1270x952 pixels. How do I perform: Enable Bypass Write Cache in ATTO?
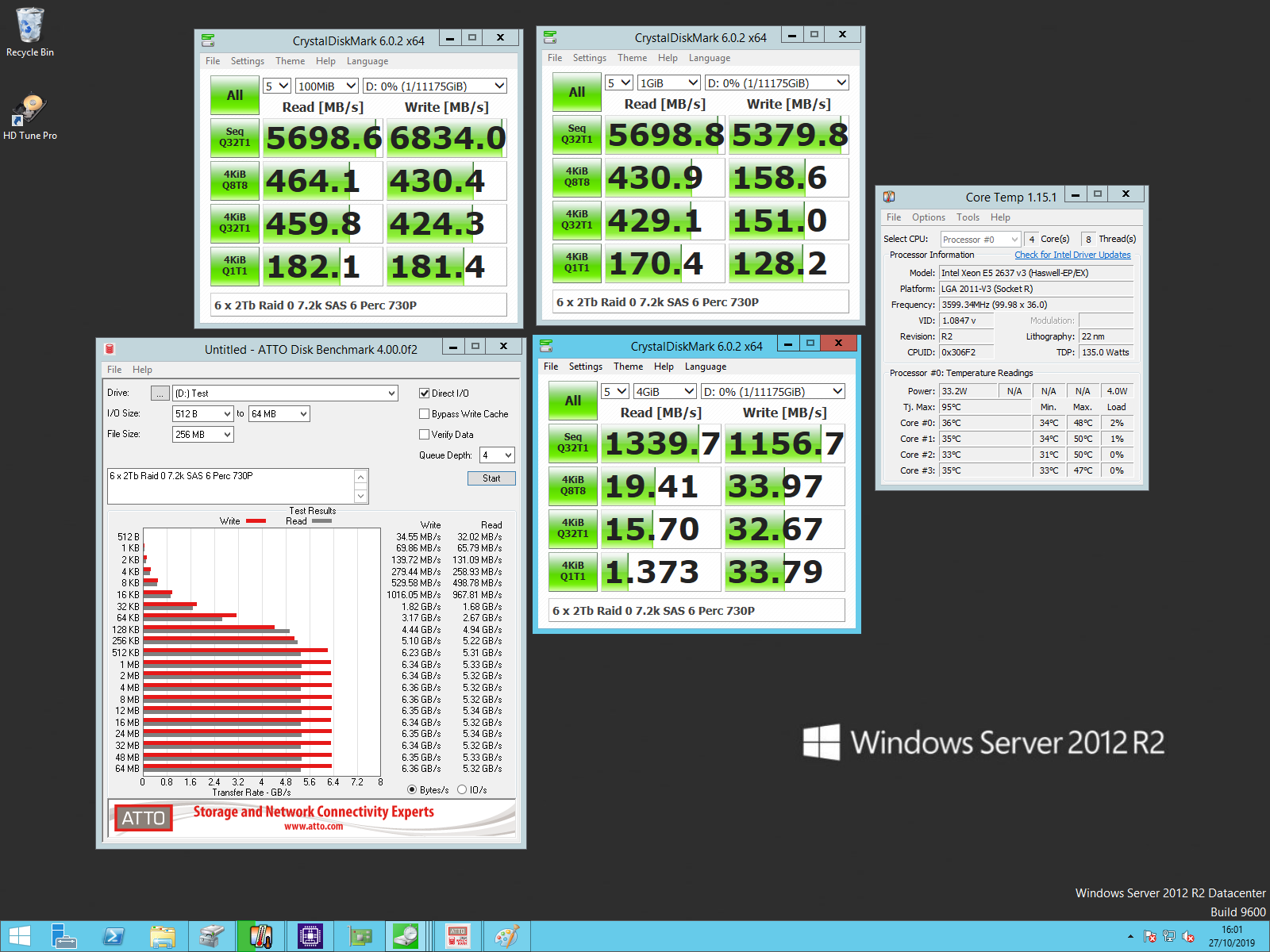click(x=424, y=414)
